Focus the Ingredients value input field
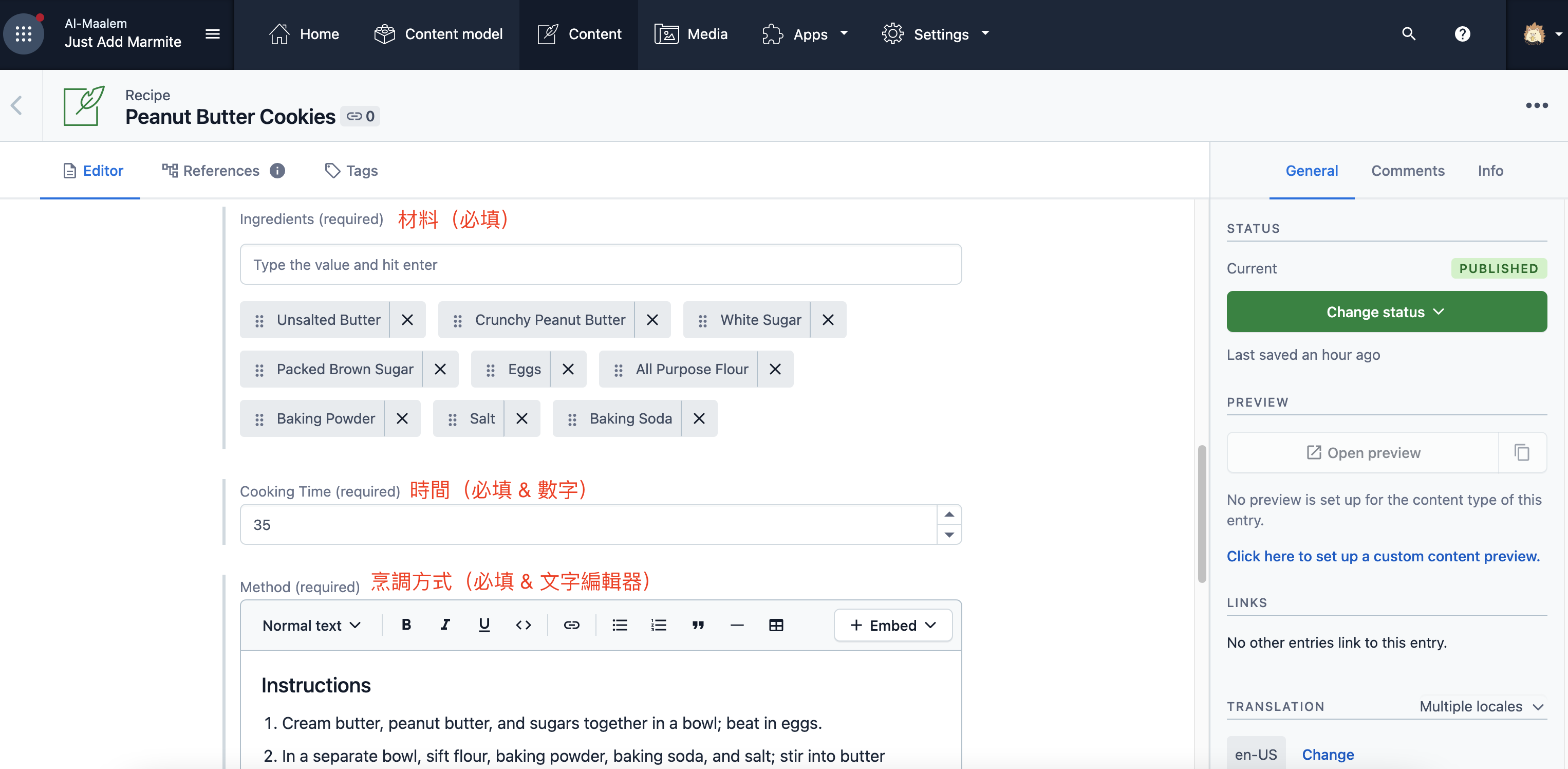 [x=600, y=264]
